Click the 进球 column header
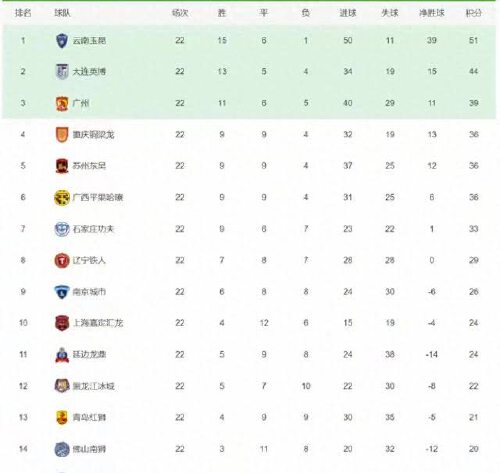Viewport: 500px width, 473px height. pyautogui.click(x=348, y=13)
